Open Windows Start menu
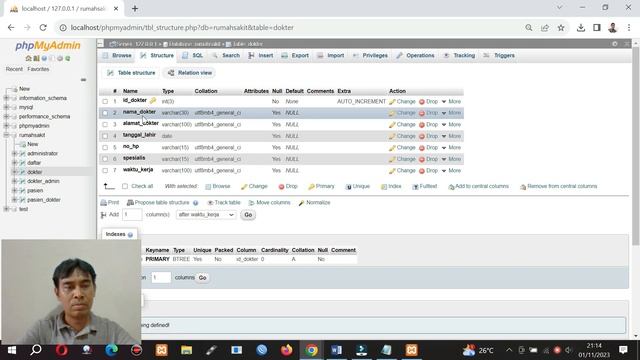Viewport: 640px width, 360px height. 11,350
